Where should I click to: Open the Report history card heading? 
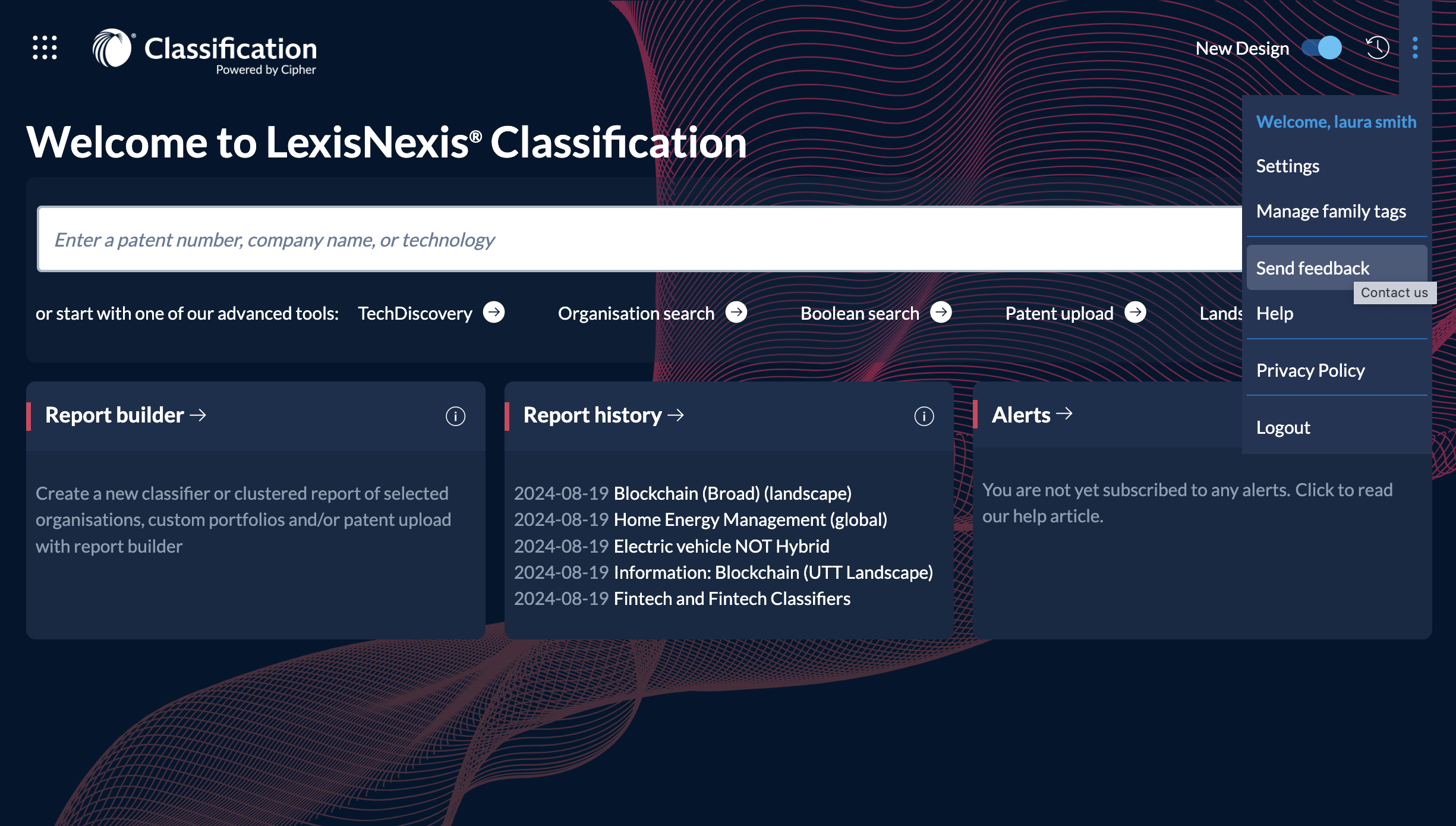(x=604, y=415)
